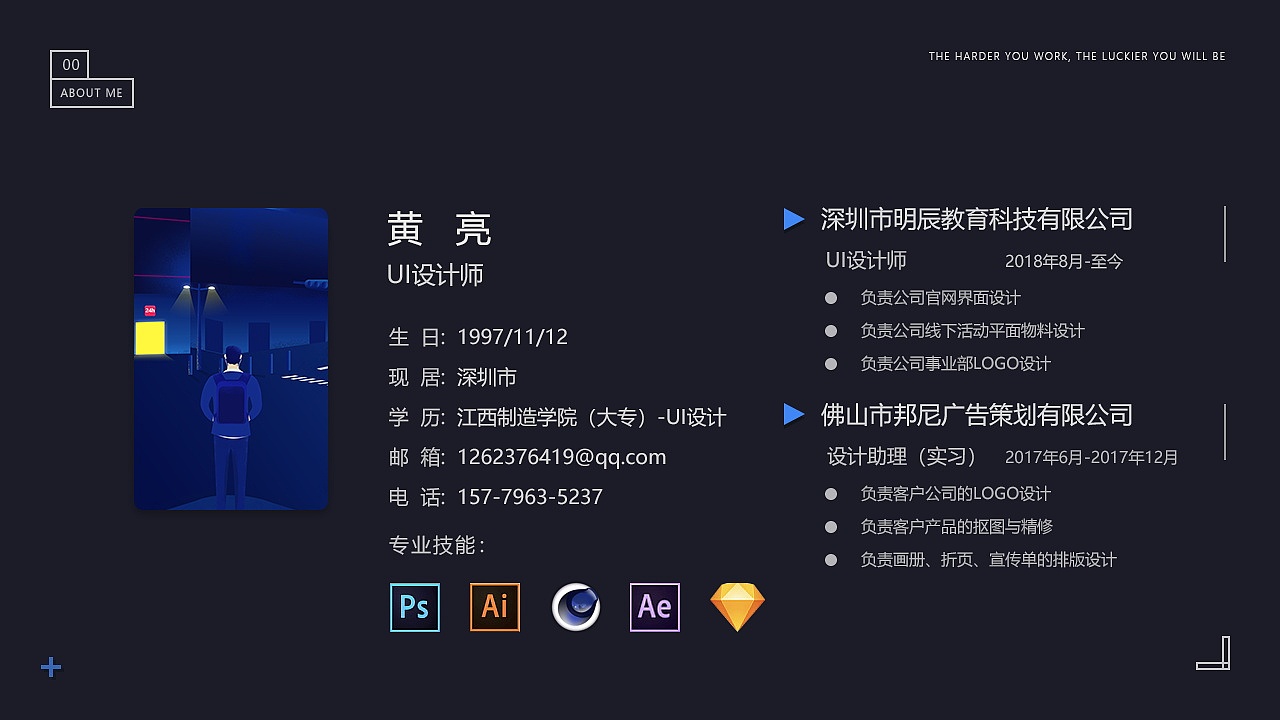Toggle the bullet beside 负责公司事业部LOGO设计
The image size is (1280, 720).
click(x=831, y=363)
